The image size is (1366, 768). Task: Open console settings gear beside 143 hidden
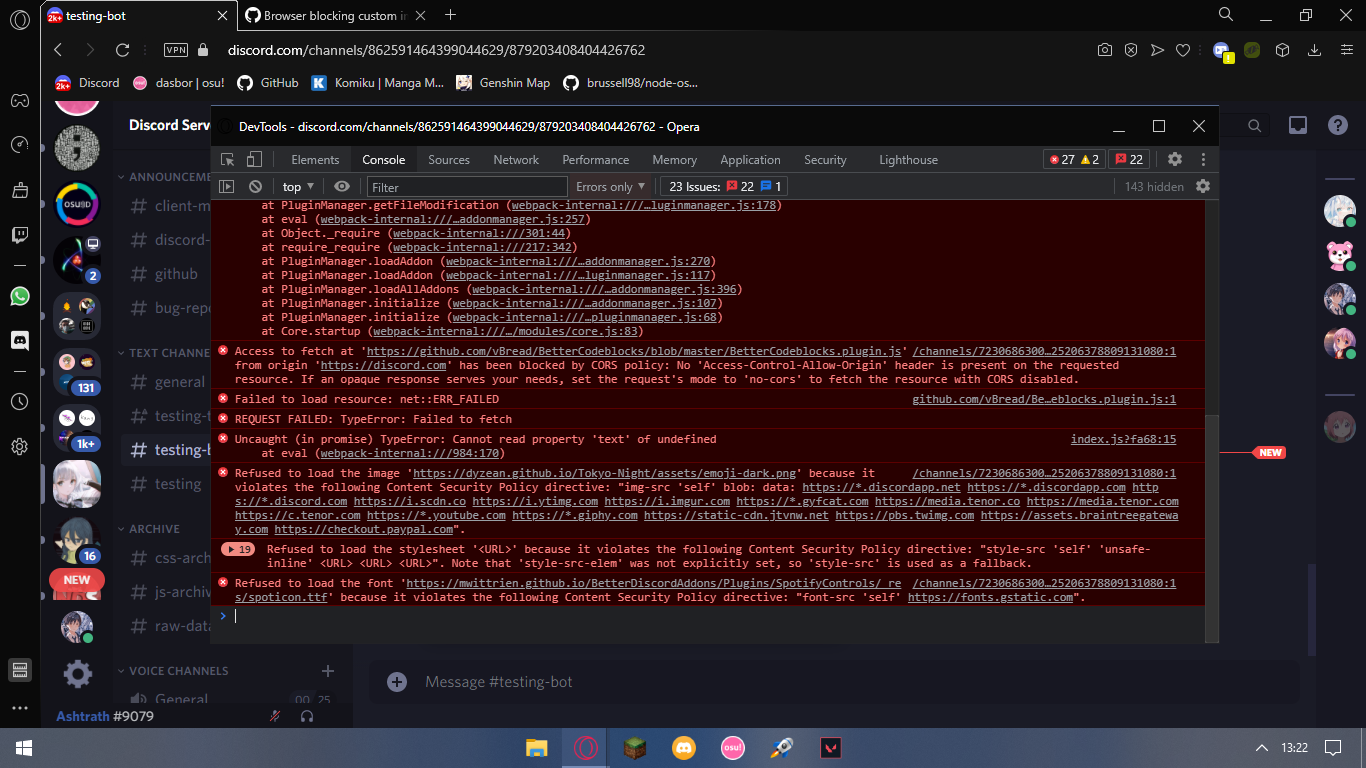1203,187
